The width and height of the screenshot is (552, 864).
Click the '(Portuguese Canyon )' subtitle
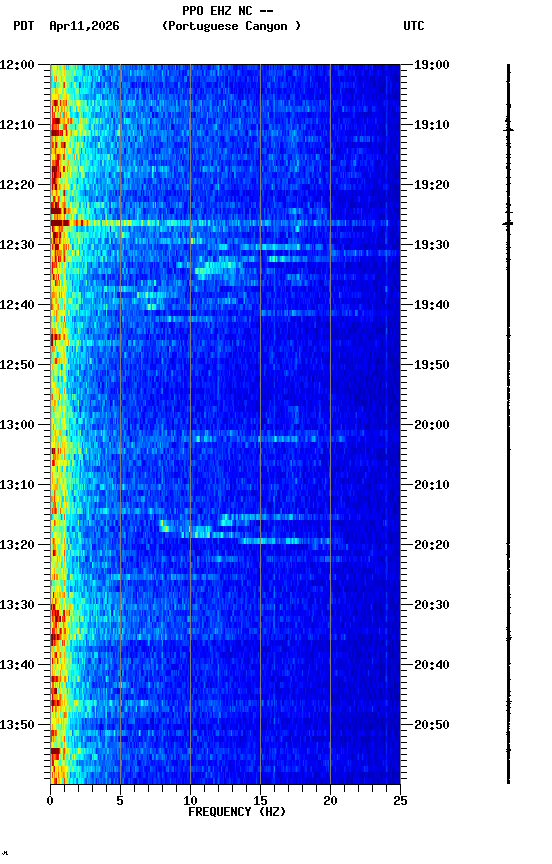coord(231,26)
